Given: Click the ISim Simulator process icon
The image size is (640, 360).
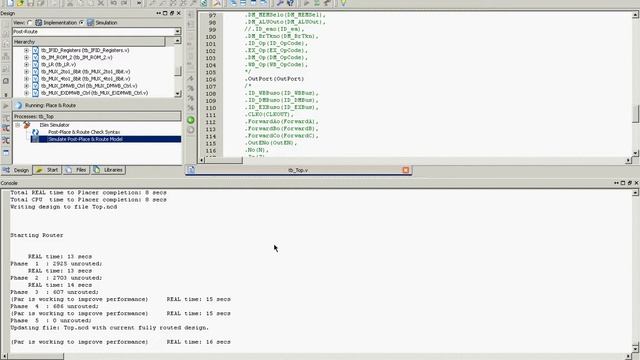Looking at the screenshot, I should click(27, 125).
